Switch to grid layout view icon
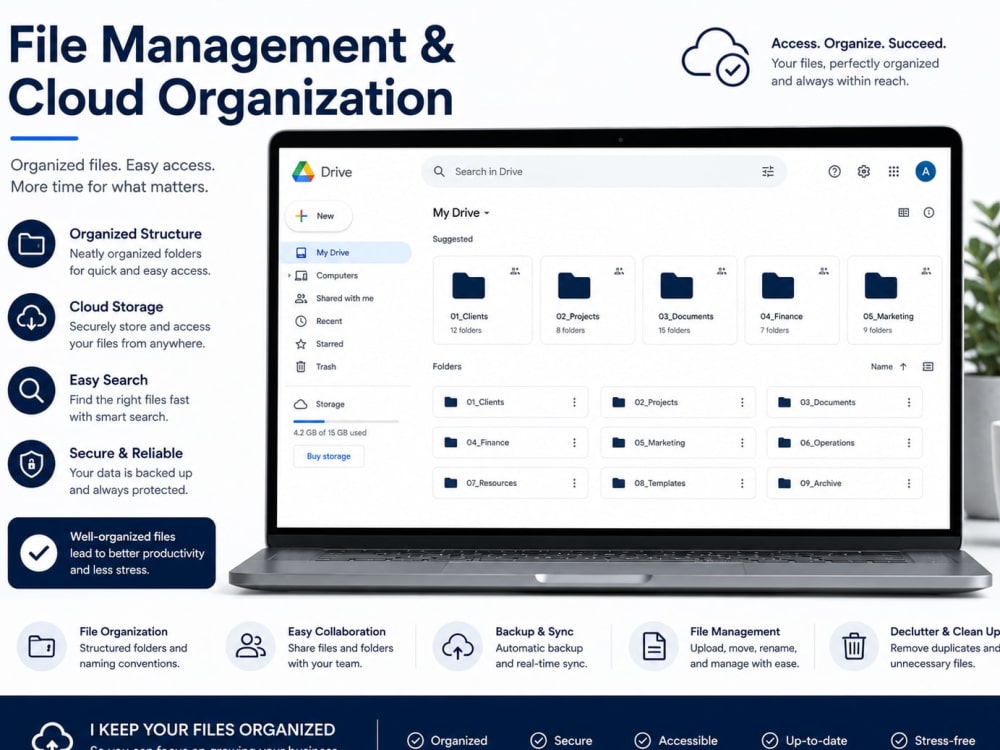The image size is (1000, 750). coord(903,212)
